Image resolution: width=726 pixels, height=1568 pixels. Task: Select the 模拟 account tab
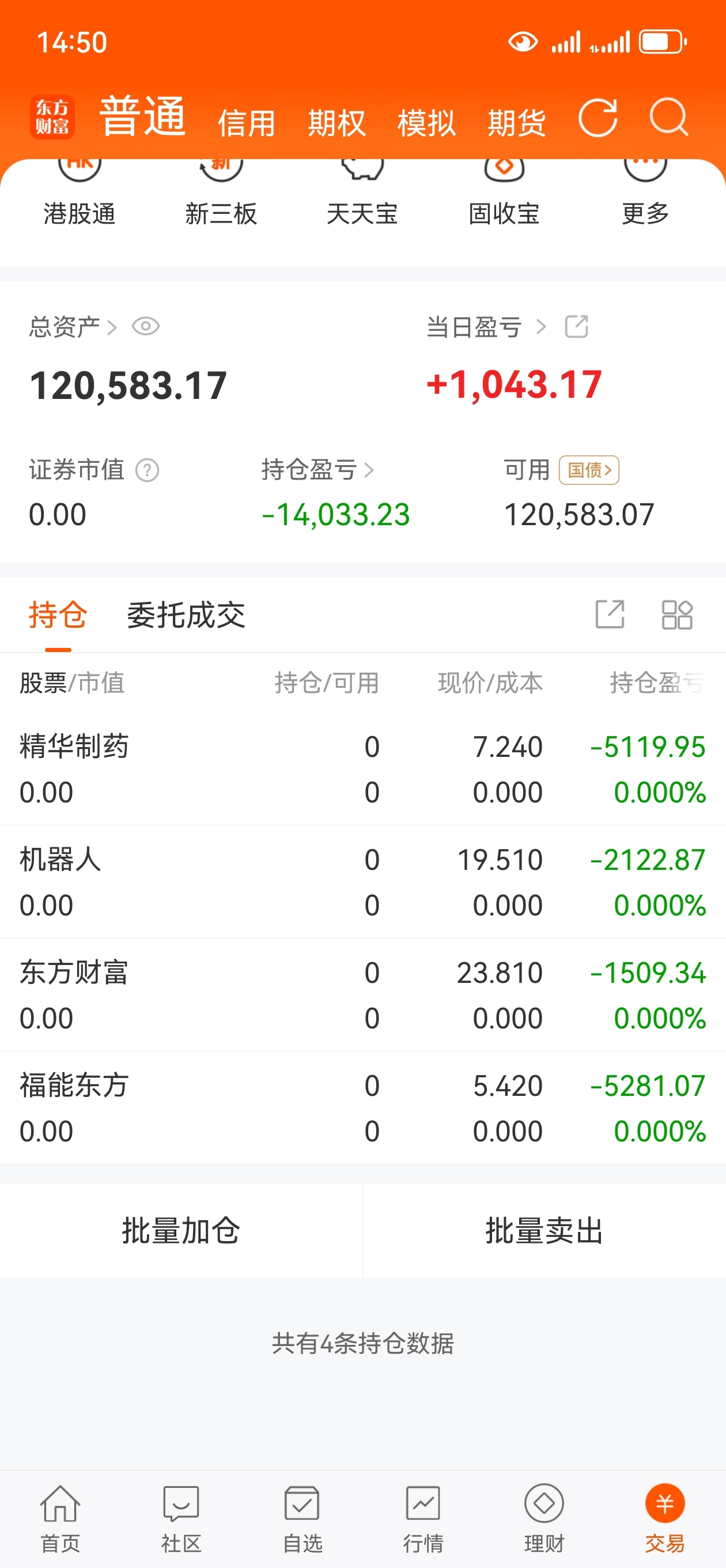click(426, 123)
